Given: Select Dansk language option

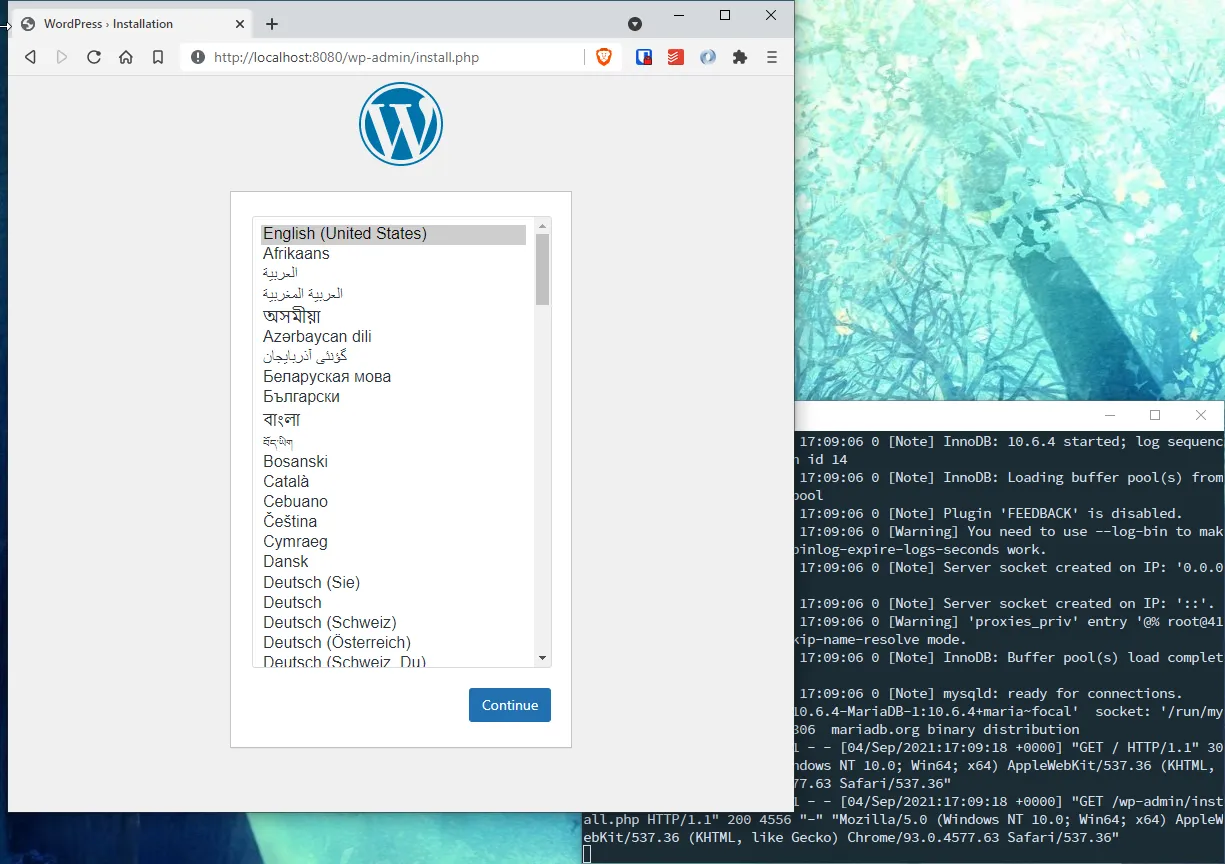Looking at the screenshot, I should pyautogui.click(x=393, y=562).
